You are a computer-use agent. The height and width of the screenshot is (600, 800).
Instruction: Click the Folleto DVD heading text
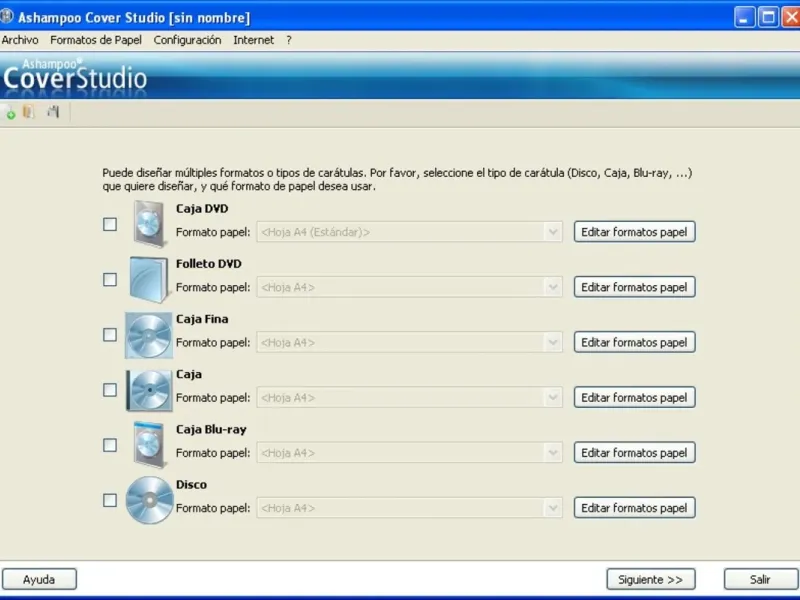tap(209, 264)
